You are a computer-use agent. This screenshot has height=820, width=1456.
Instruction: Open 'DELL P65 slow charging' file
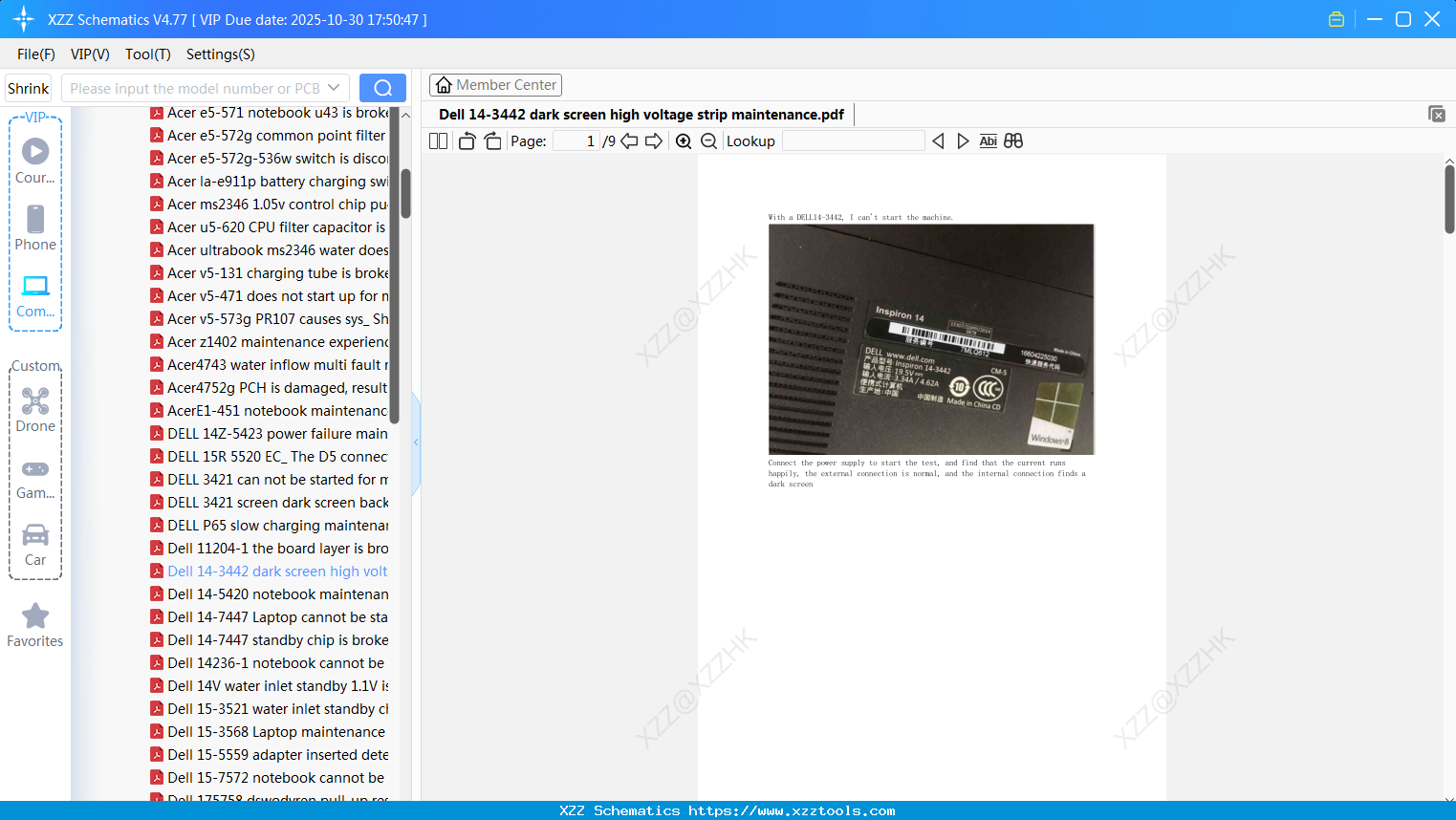pyautogui.click(x=270, y=526)
